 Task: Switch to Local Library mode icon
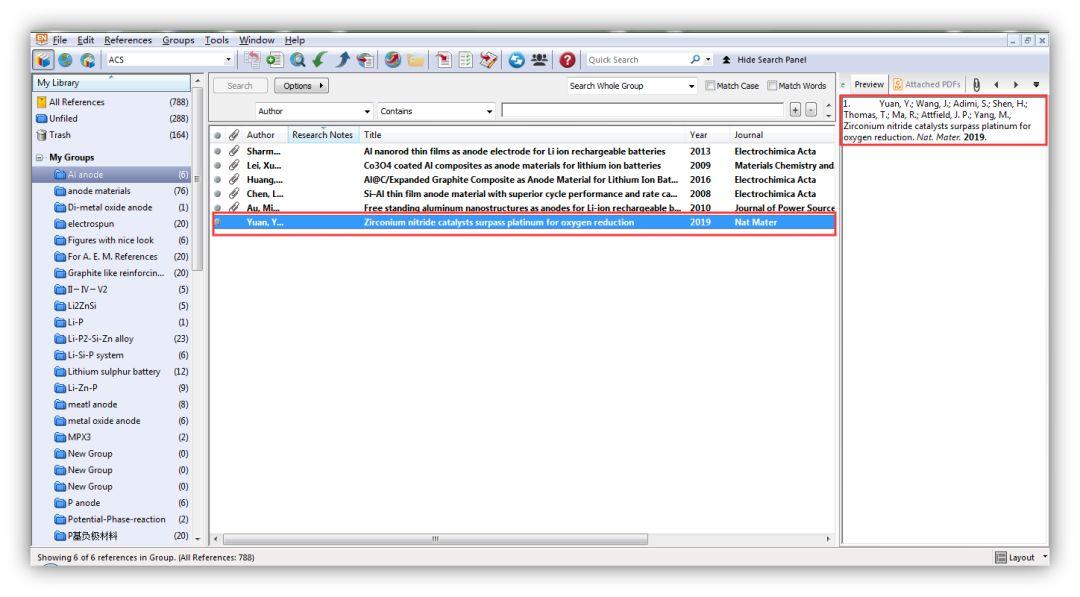(43, 60)
